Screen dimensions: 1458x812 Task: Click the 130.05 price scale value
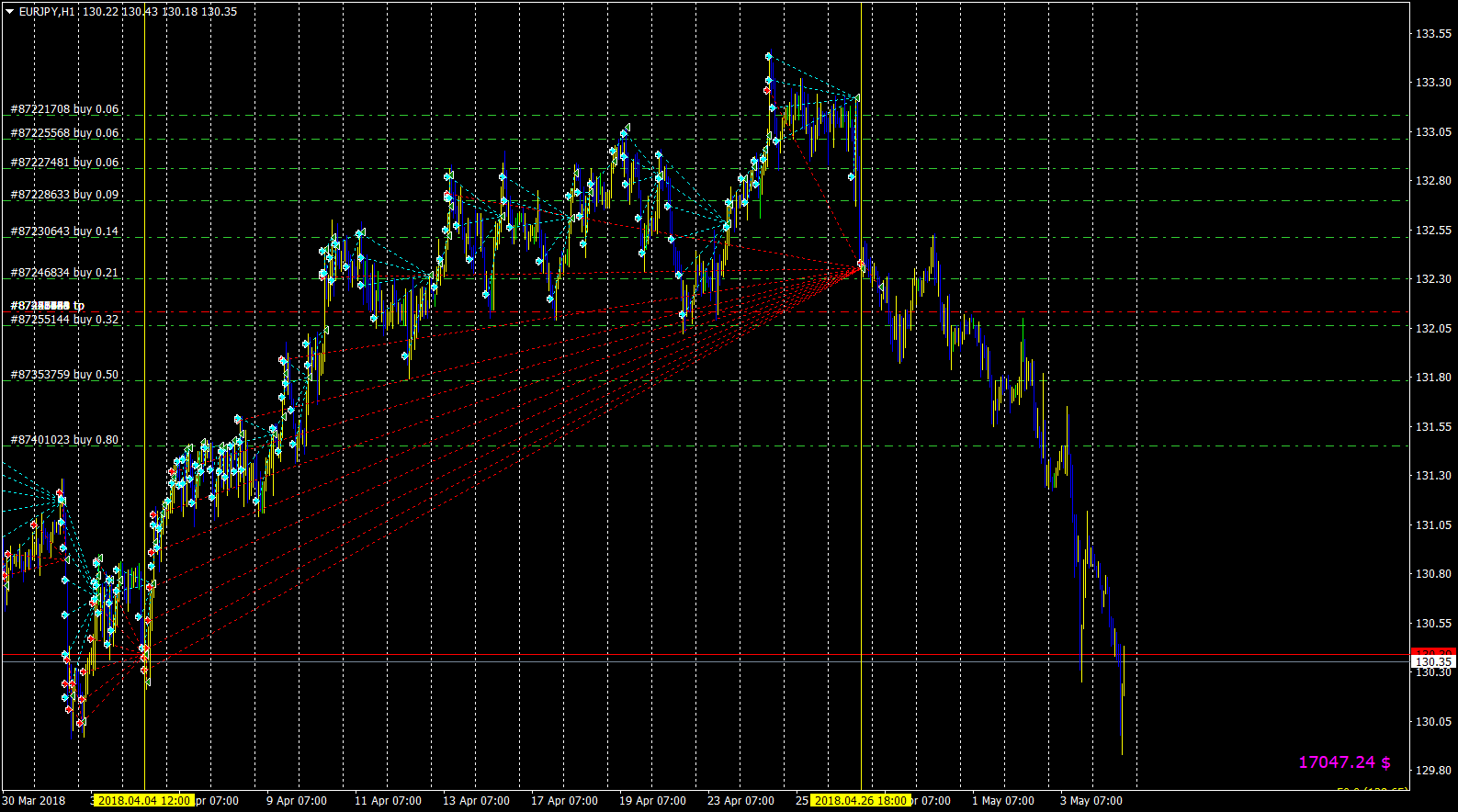pos(1433,722)
